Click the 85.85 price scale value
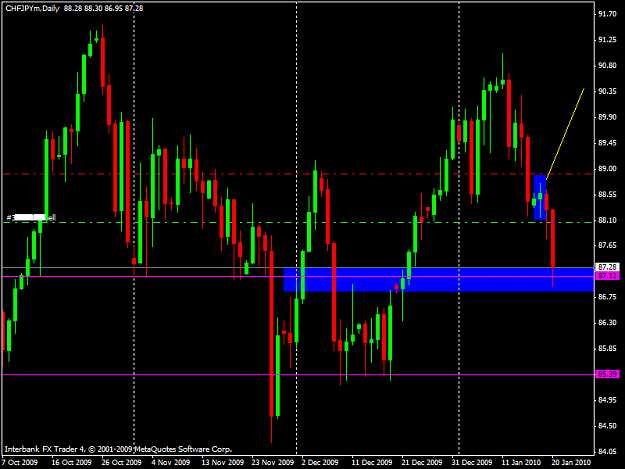 point(607,349)
